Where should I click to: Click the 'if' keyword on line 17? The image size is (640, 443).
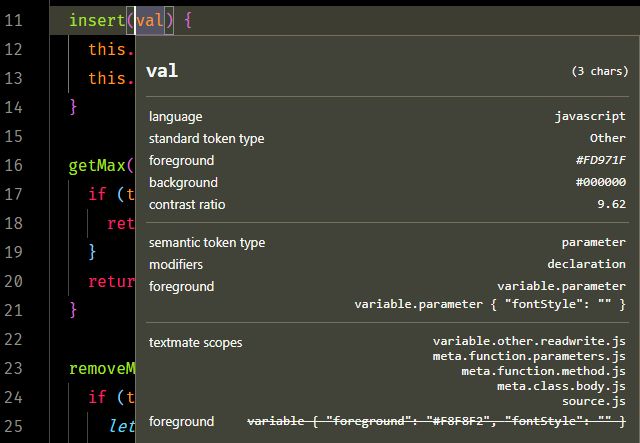pyautogui.click(x=98, y=194)
